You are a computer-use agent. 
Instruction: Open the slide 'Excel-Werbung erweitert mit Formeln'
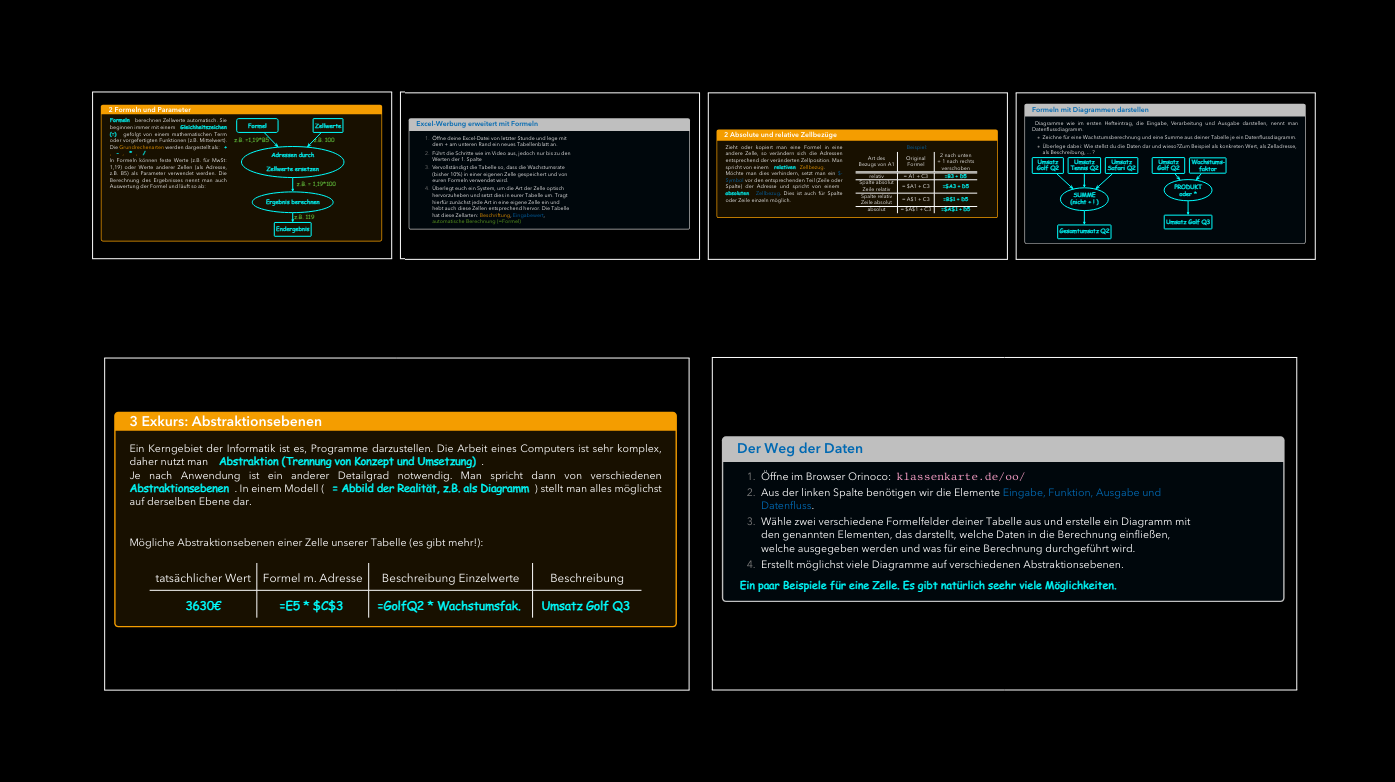point(549,175)
